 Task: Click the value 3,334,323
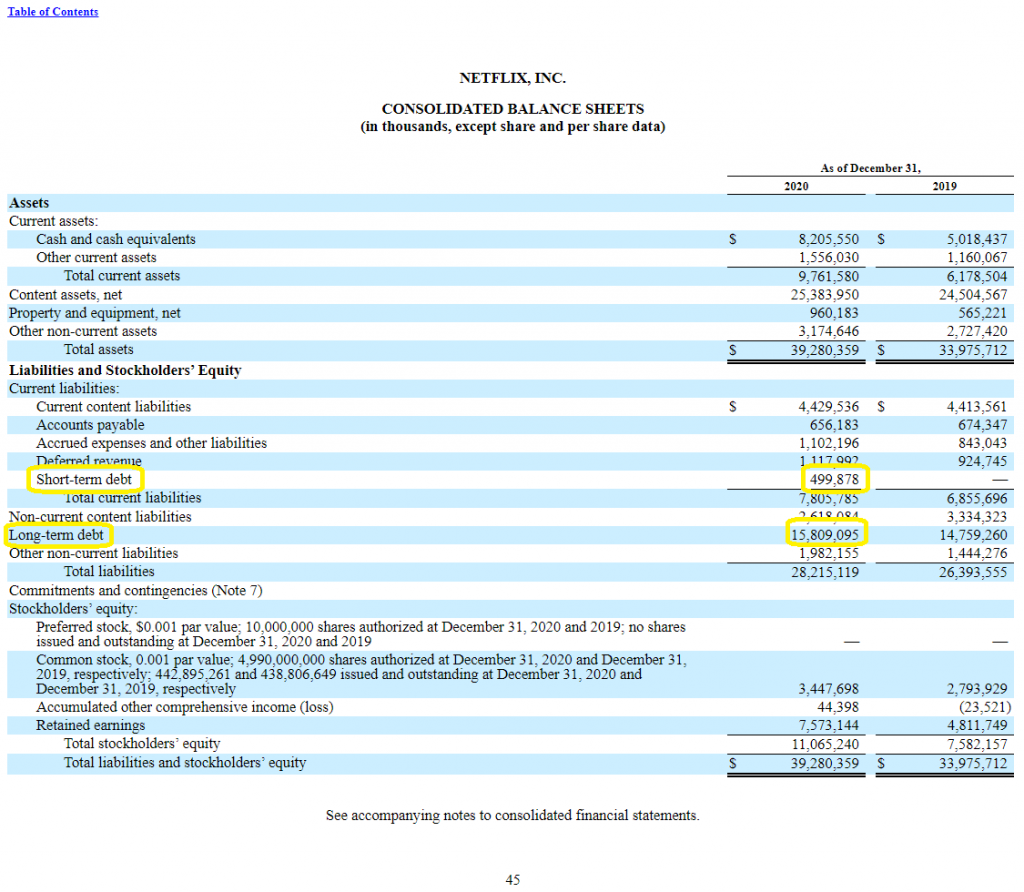click(977, 517)
